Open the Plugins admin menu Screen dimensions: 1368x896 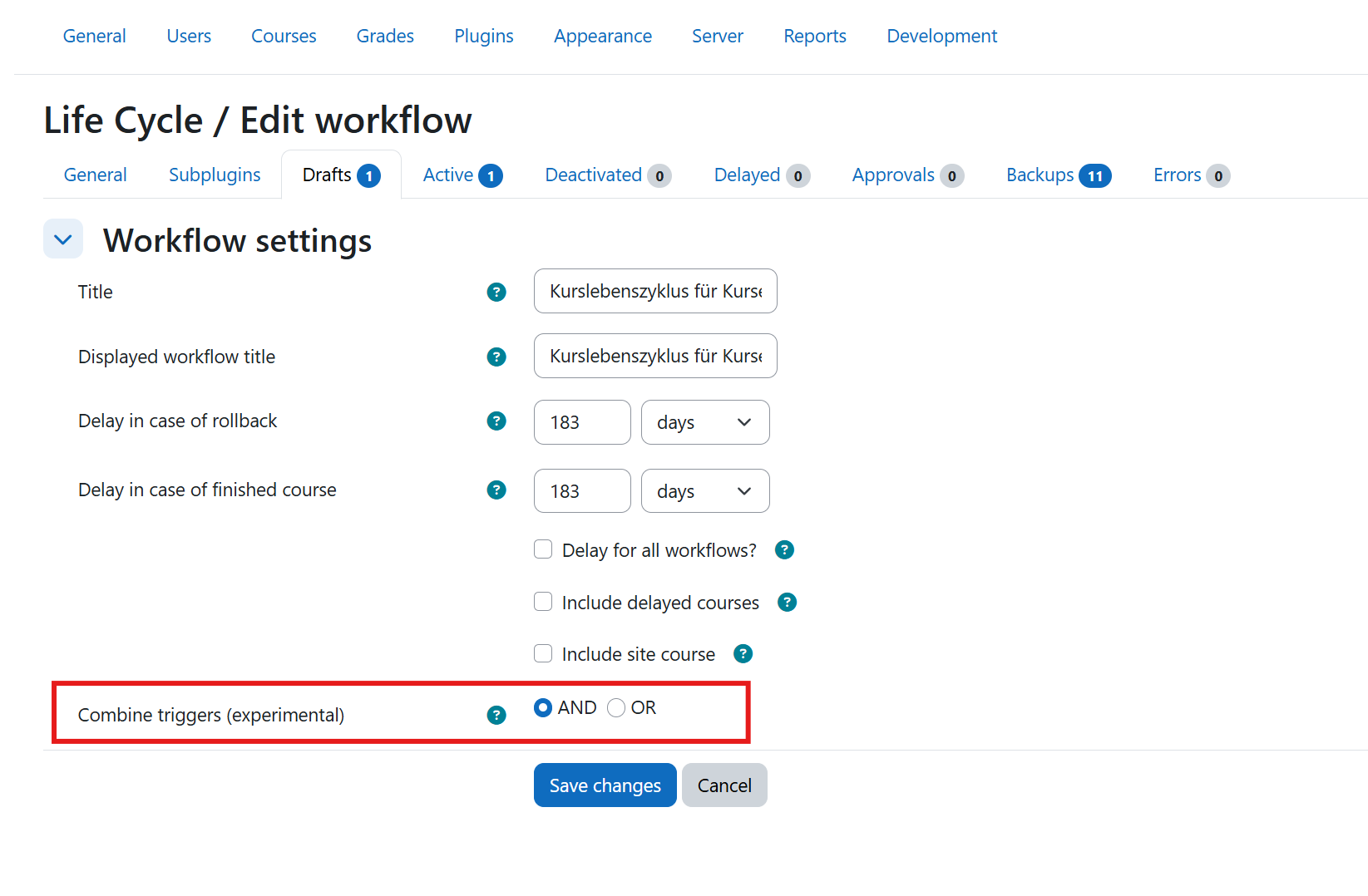[x=483, y=37]
